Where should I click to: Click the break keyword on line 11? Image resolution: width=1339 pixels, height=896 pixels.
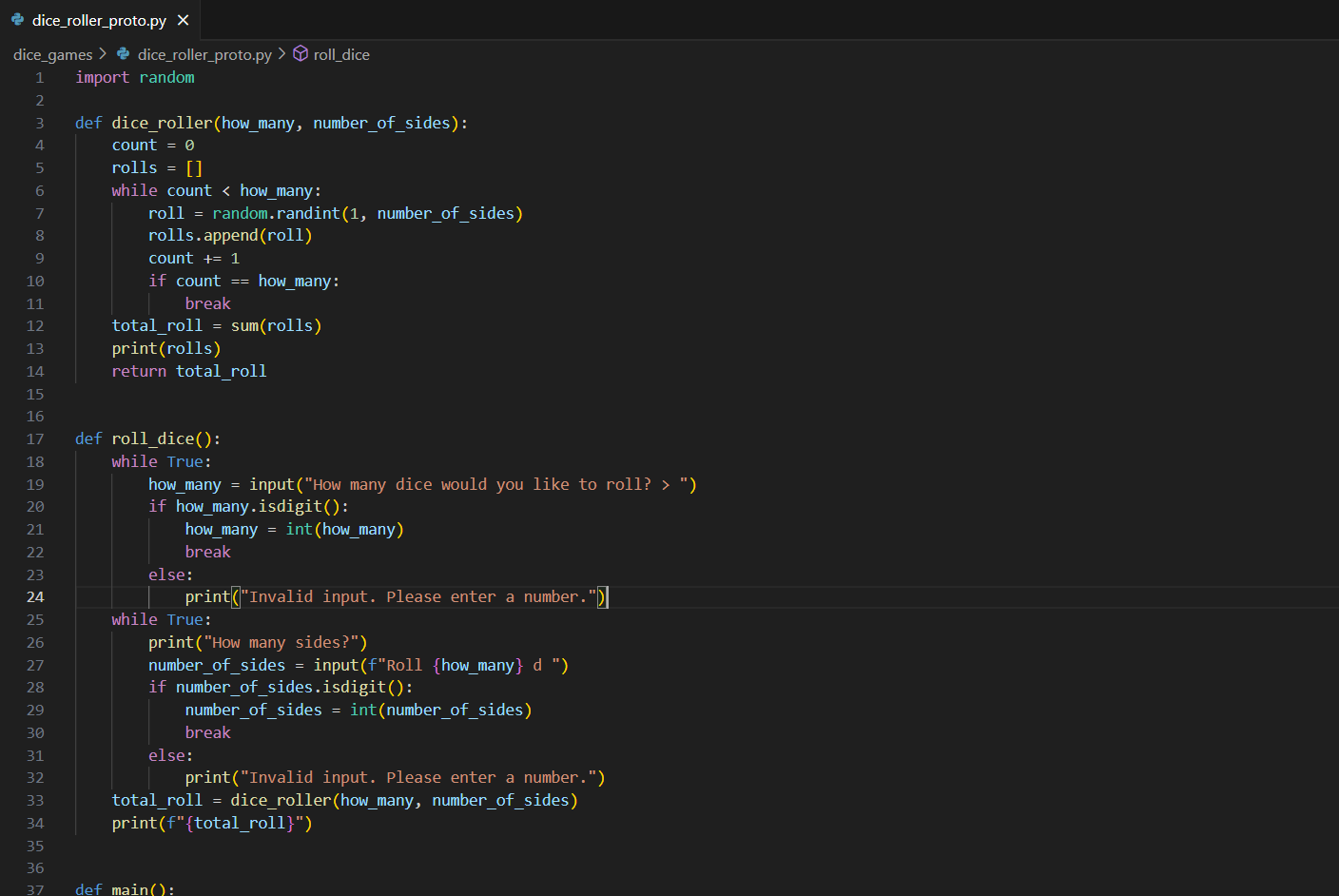207,303
